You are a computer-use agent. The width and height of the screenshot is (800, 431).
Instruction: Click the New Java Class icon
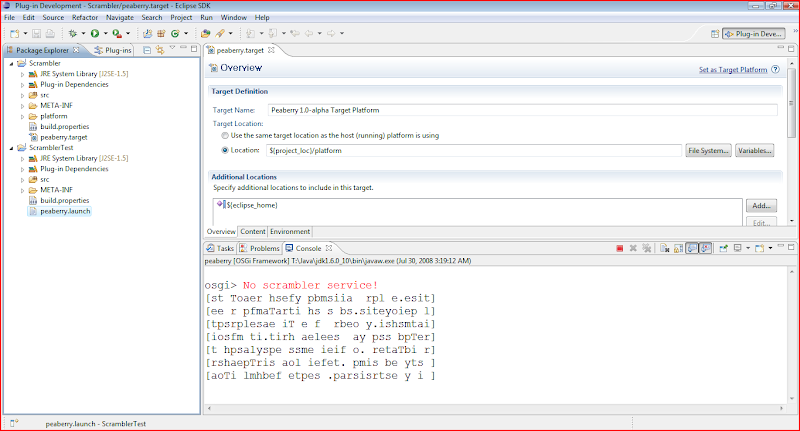pyautogui.click(x=175, y=34)
